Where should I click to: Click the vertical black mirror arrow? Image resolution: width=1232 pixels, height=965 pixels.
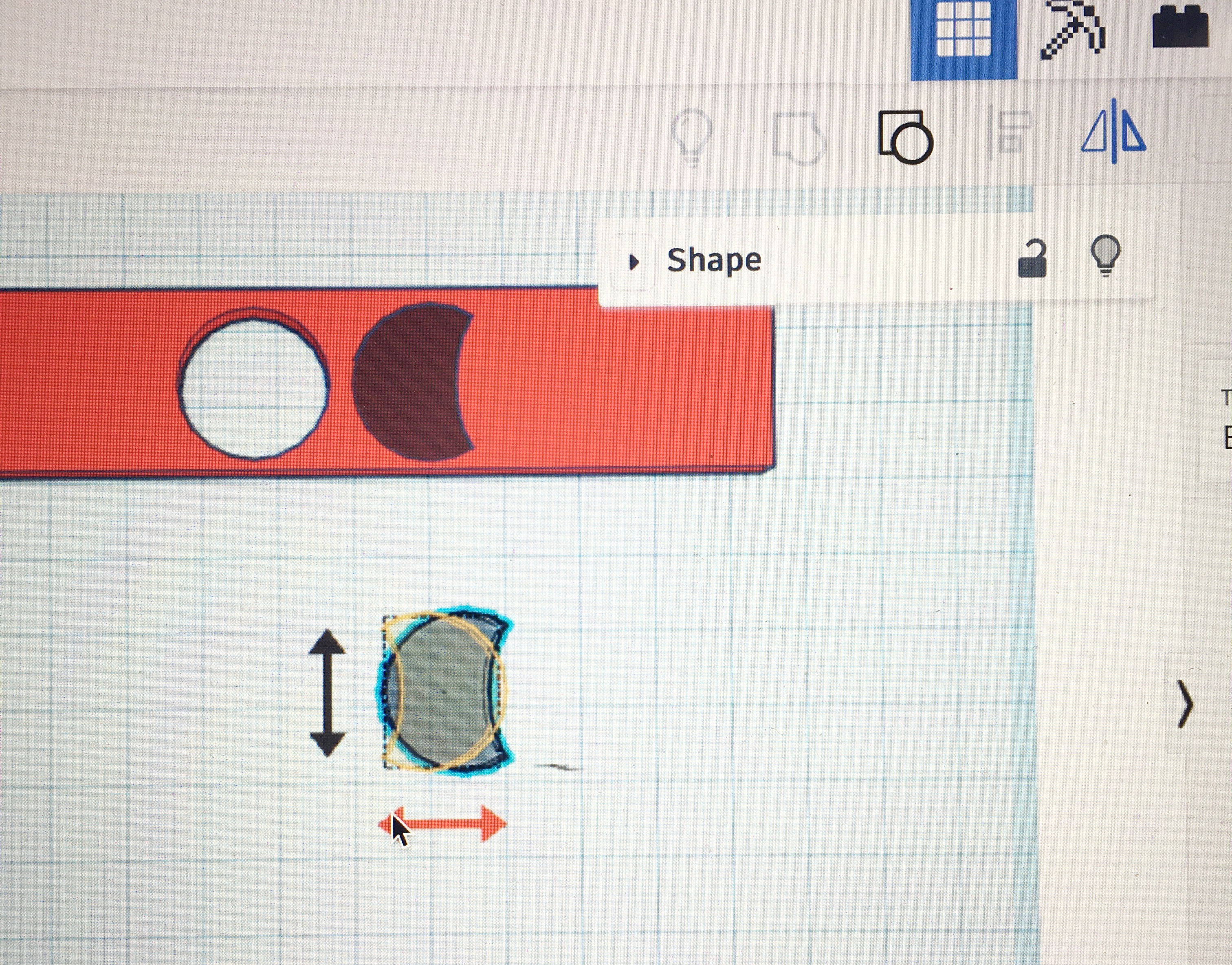[327, 694]
